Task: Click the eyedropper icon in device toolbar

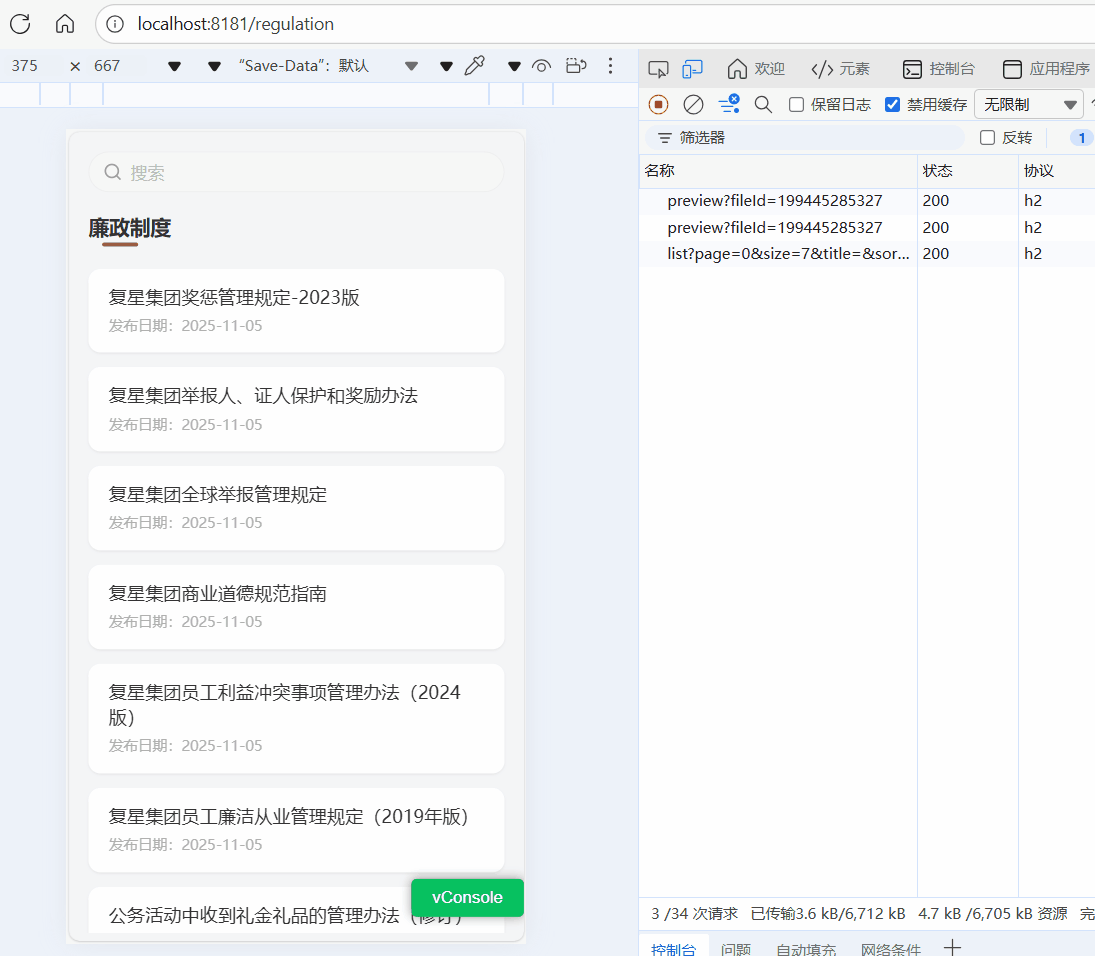Action: click(x=475, y=66)
